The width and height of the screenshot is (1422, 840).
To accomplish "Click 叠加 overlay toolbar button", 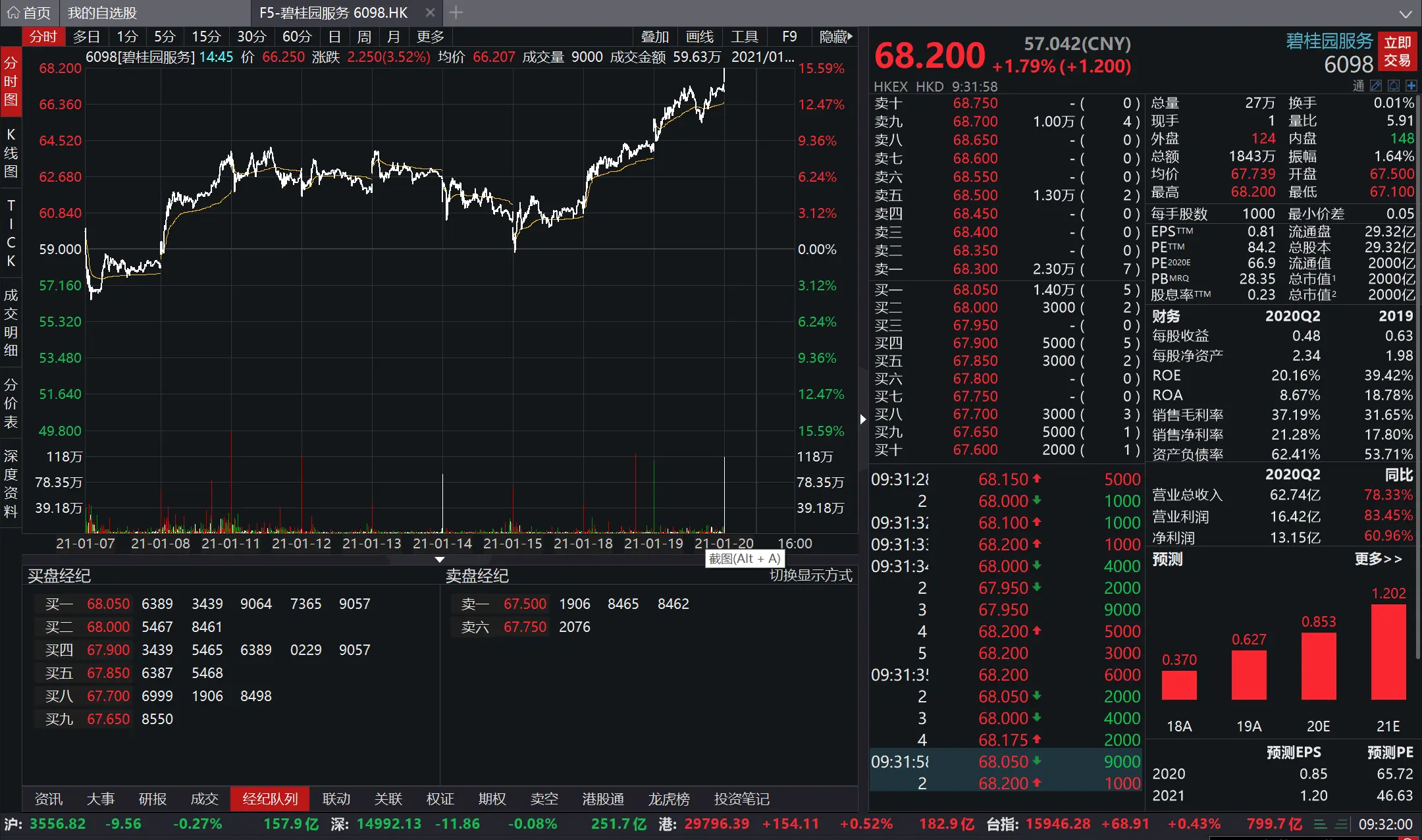I will click(x=654, y=37).
